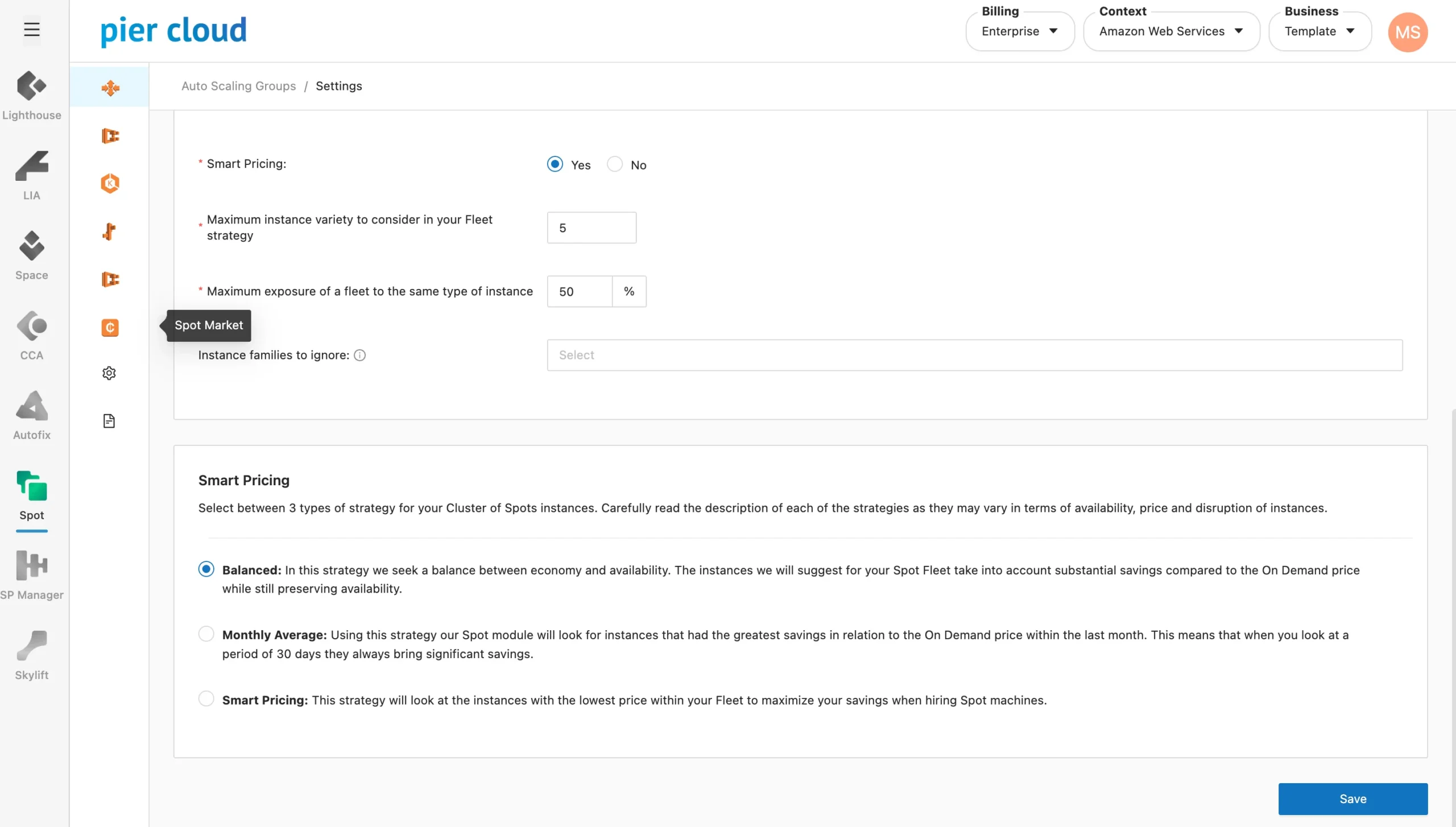
Task: Open the Skylift module
Action: tap(32, 655)
